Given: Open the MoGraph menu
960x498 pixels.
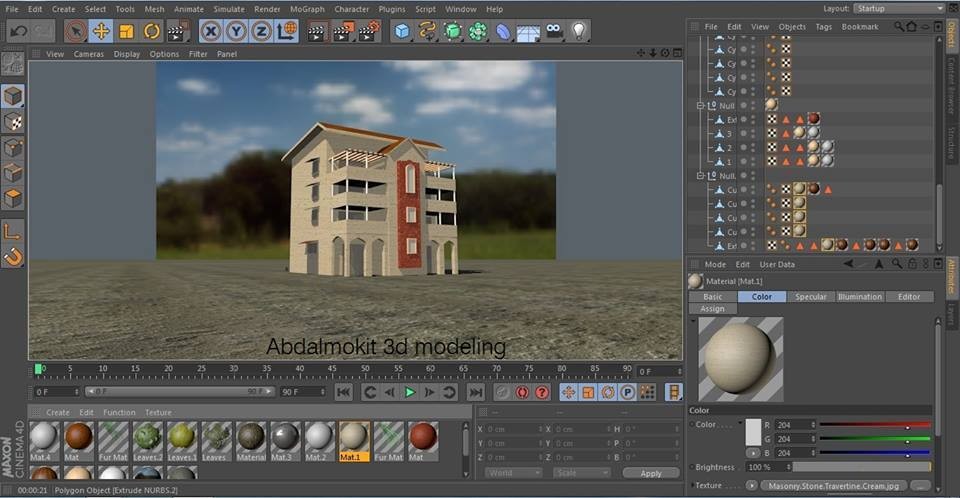Looking at the screenshot, I should coord(306,9).
